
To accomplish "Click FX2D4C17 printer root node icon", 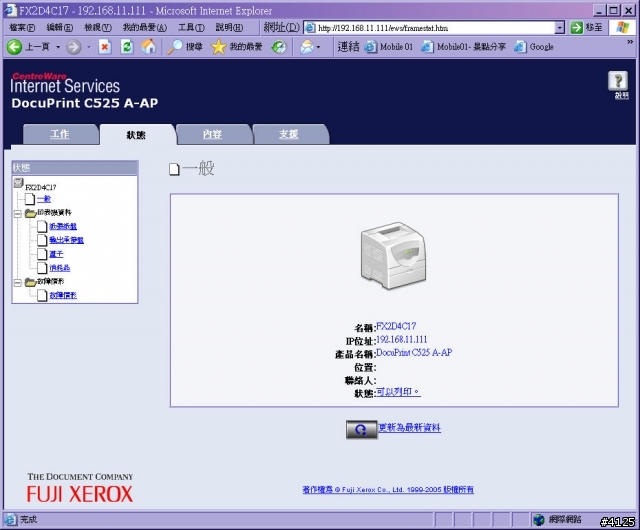I will pyautogui.click(x=18, y=183).
